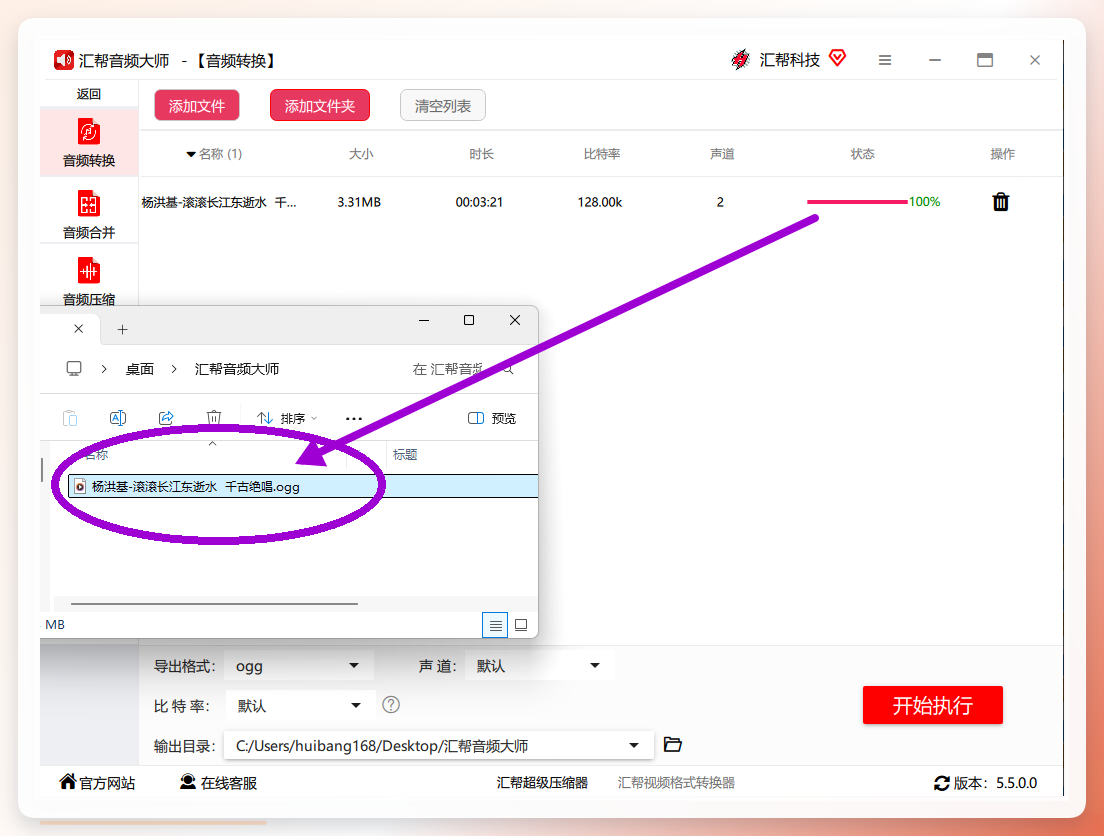This screenshot has width=1104, height=836.
Task: Open the 音频转换 sidebar tool
Action: (x=89, y=143)
